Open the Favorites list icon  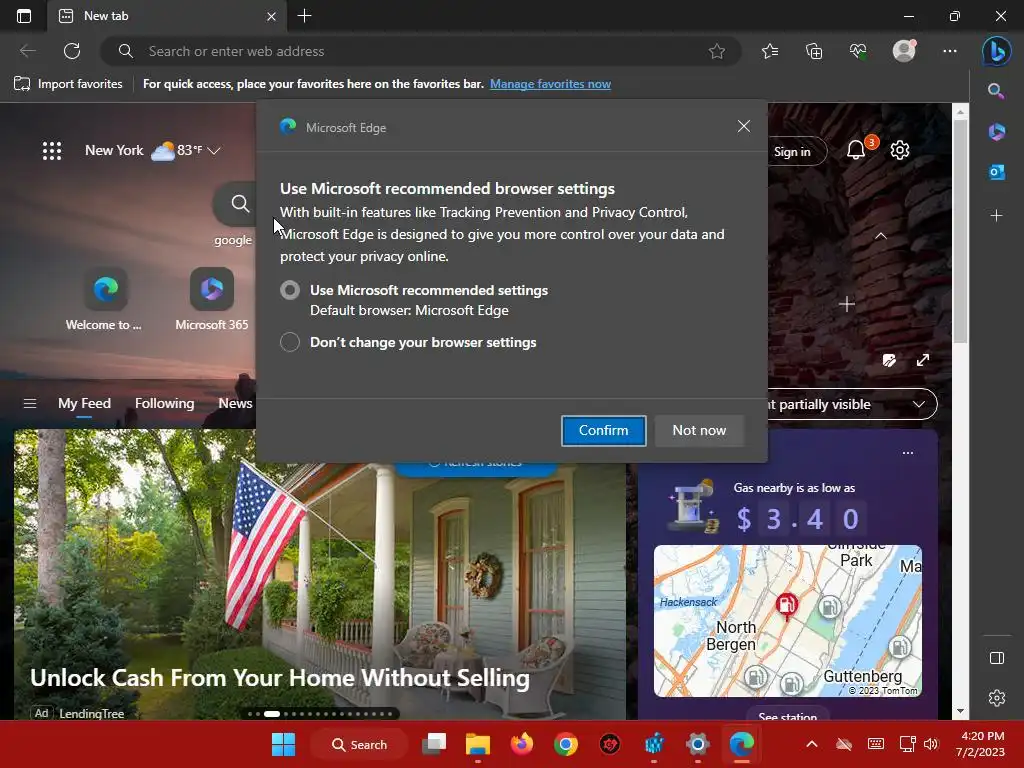pos(770,51)
